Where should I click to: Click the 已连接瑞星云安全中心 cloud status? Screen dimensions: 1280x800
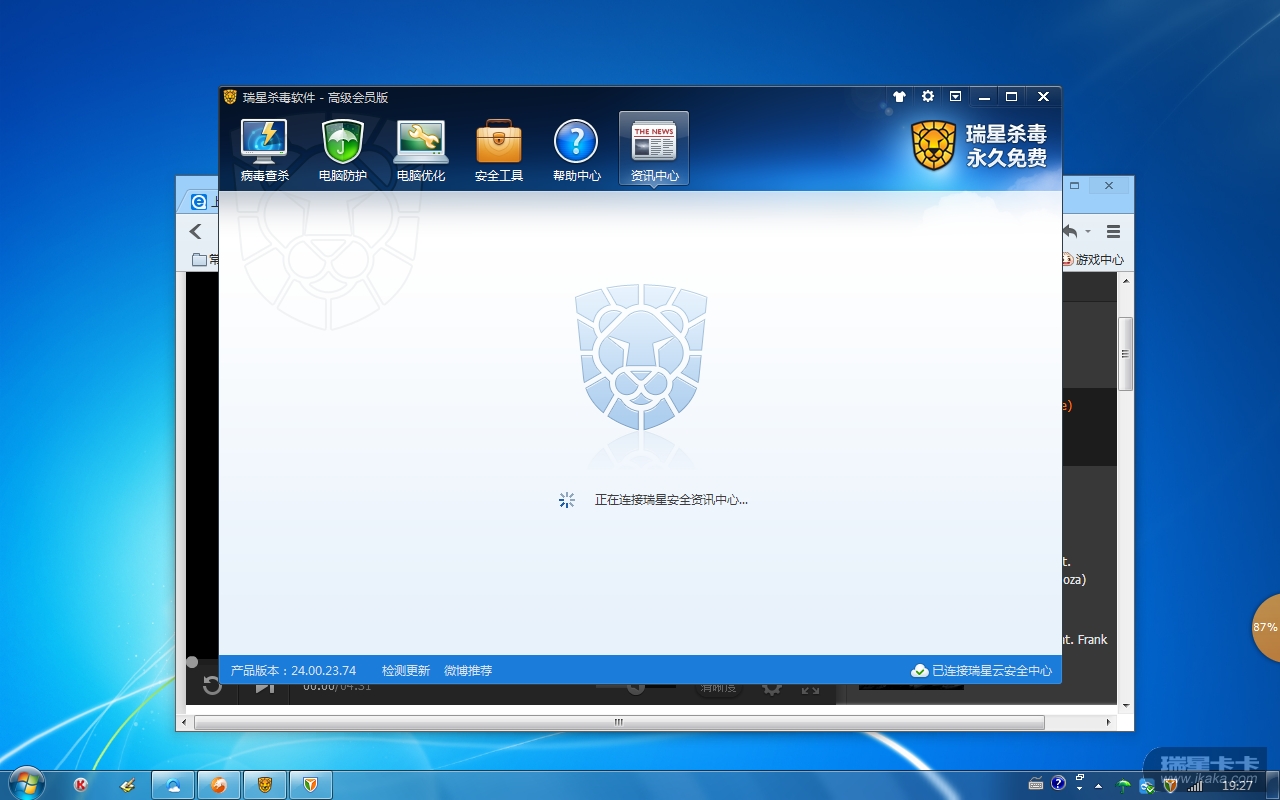click(x=982, y=671)
